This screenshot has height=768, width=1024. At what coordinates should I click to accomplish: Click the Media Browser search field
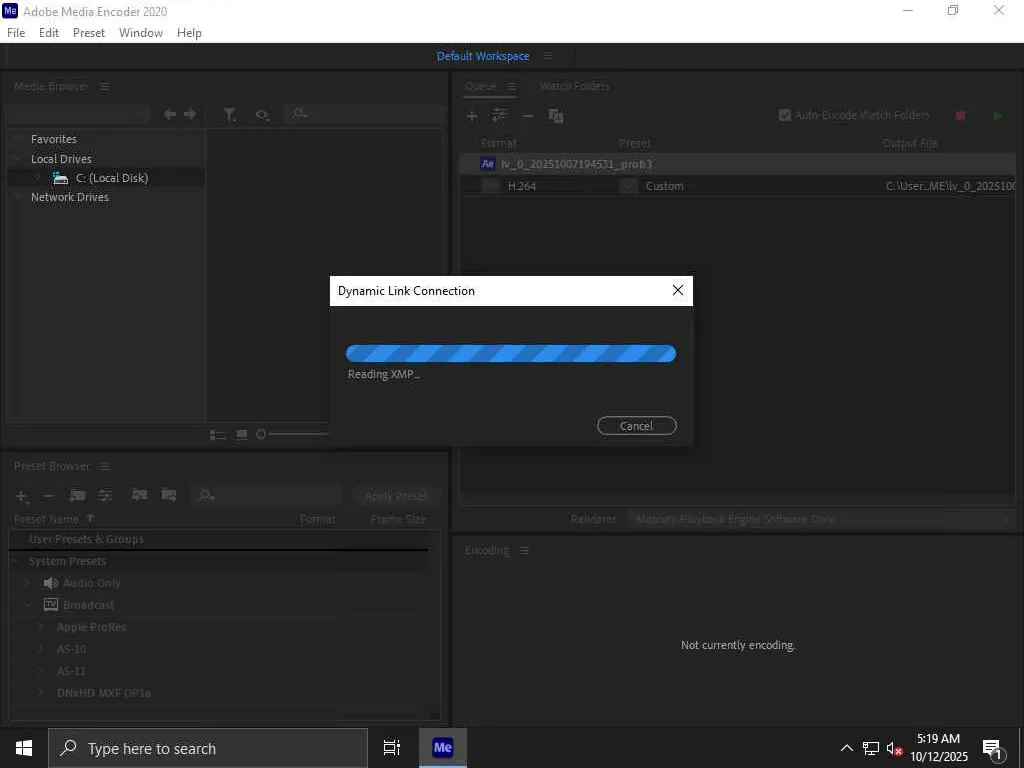(x=366, y=114)
